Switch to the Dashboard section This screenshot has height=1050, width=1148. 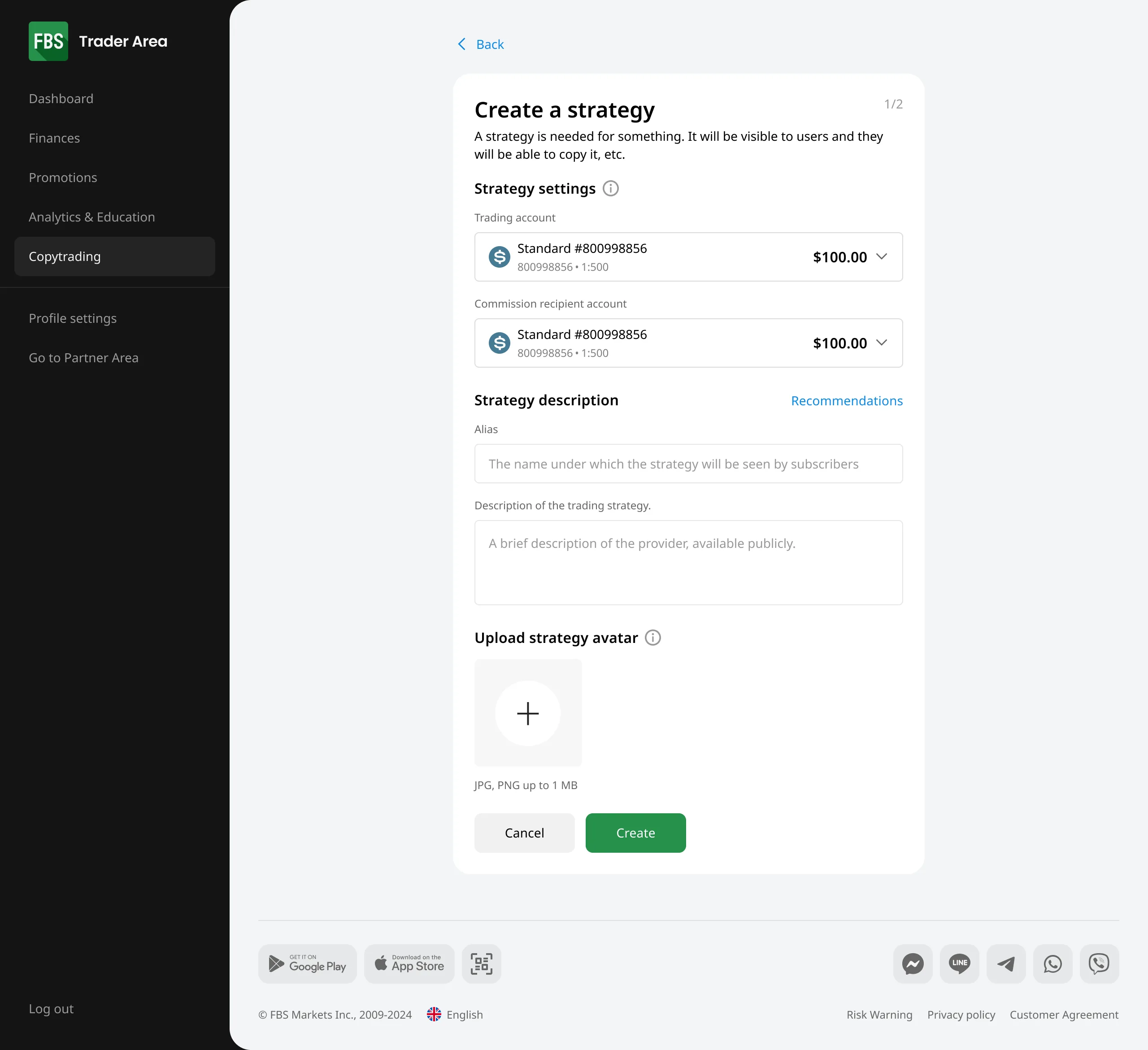[x=61, y=98]
